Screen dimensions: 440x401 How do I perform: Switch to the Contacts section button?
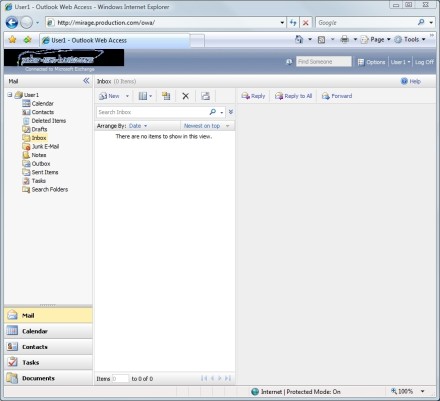click(48, 347)
